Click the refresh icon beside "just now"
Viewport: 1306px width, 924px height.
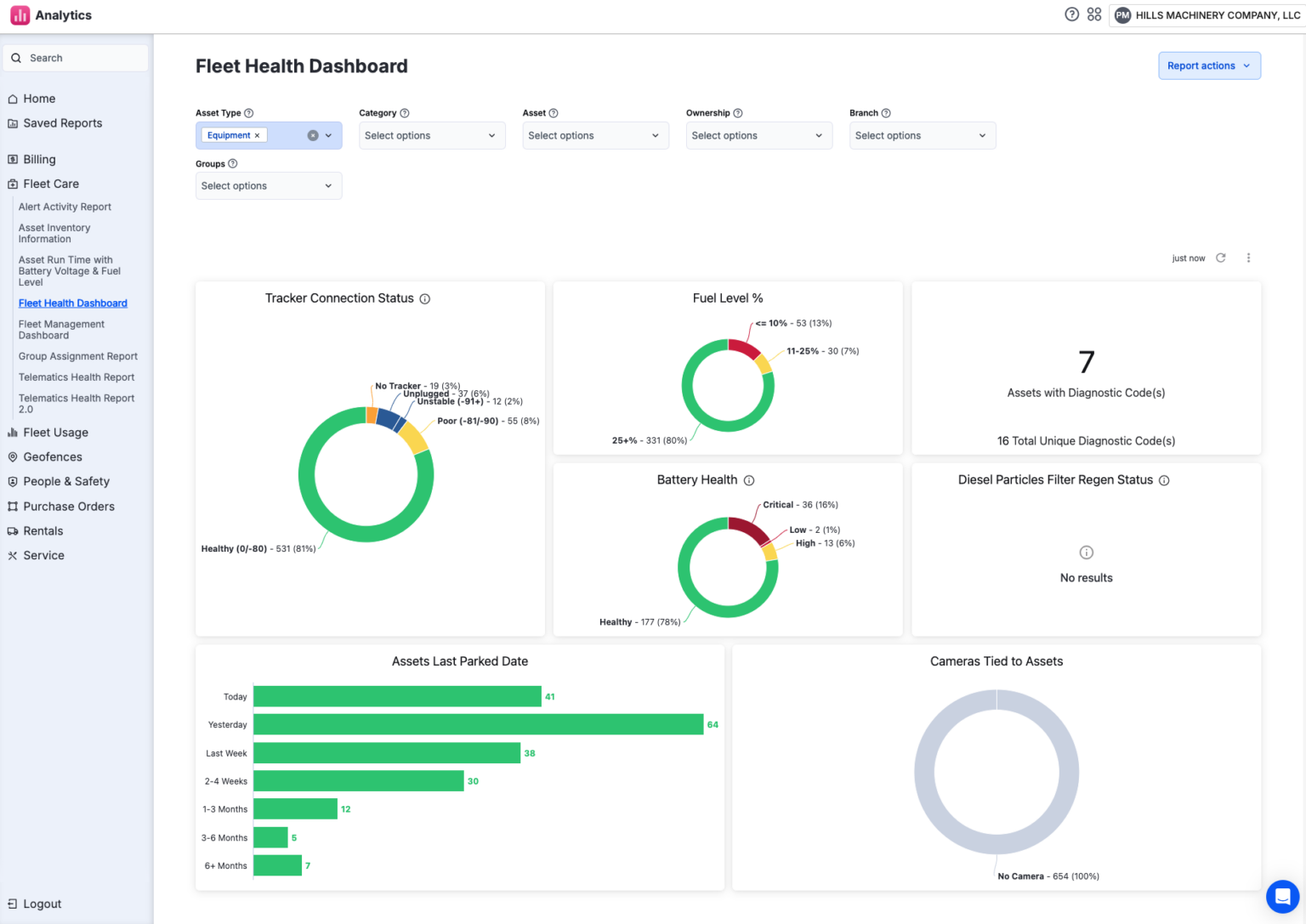pos(1220,258)
